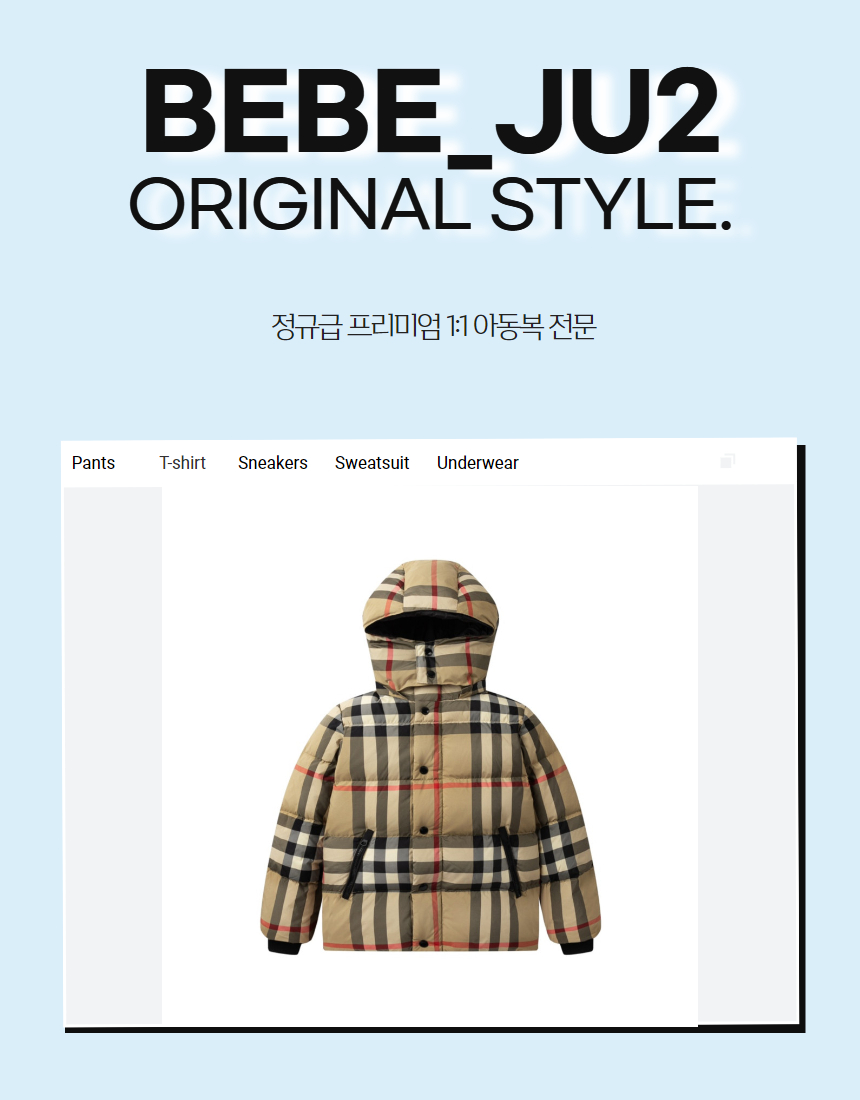Open the checkered puffer jacket product image
Screen dimensions: 860x1100
point(430,758)
